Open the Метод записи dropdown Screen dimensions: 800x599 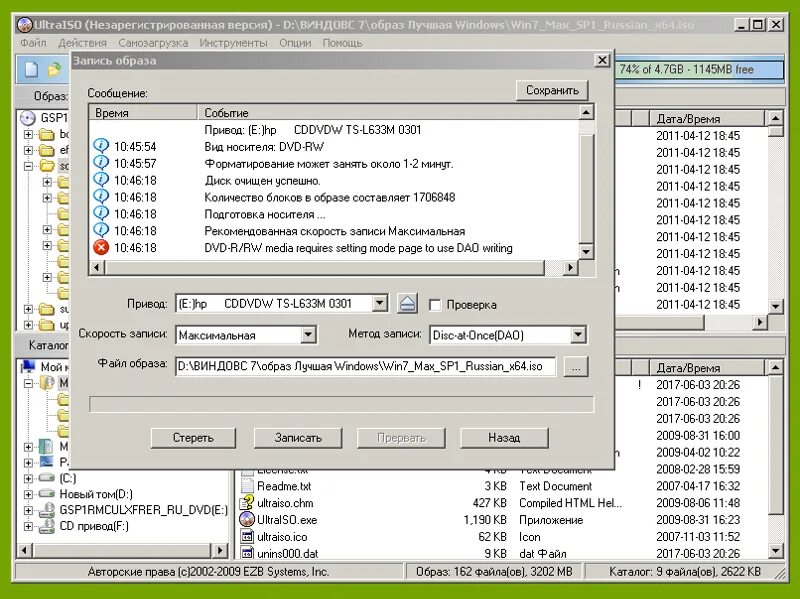(578, 335)
